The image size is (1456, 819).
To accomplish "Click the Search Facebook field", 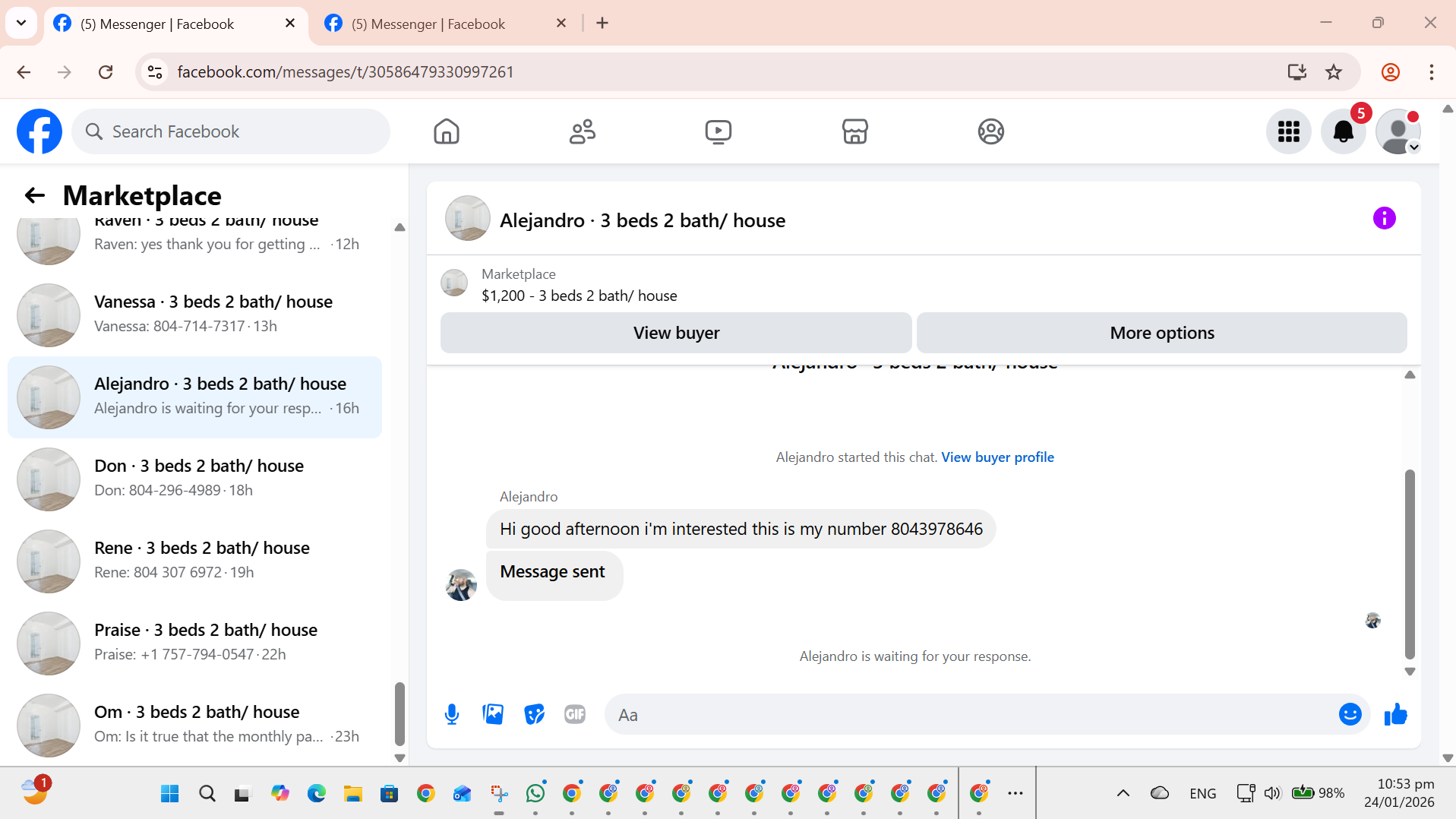I will point(231,131).
